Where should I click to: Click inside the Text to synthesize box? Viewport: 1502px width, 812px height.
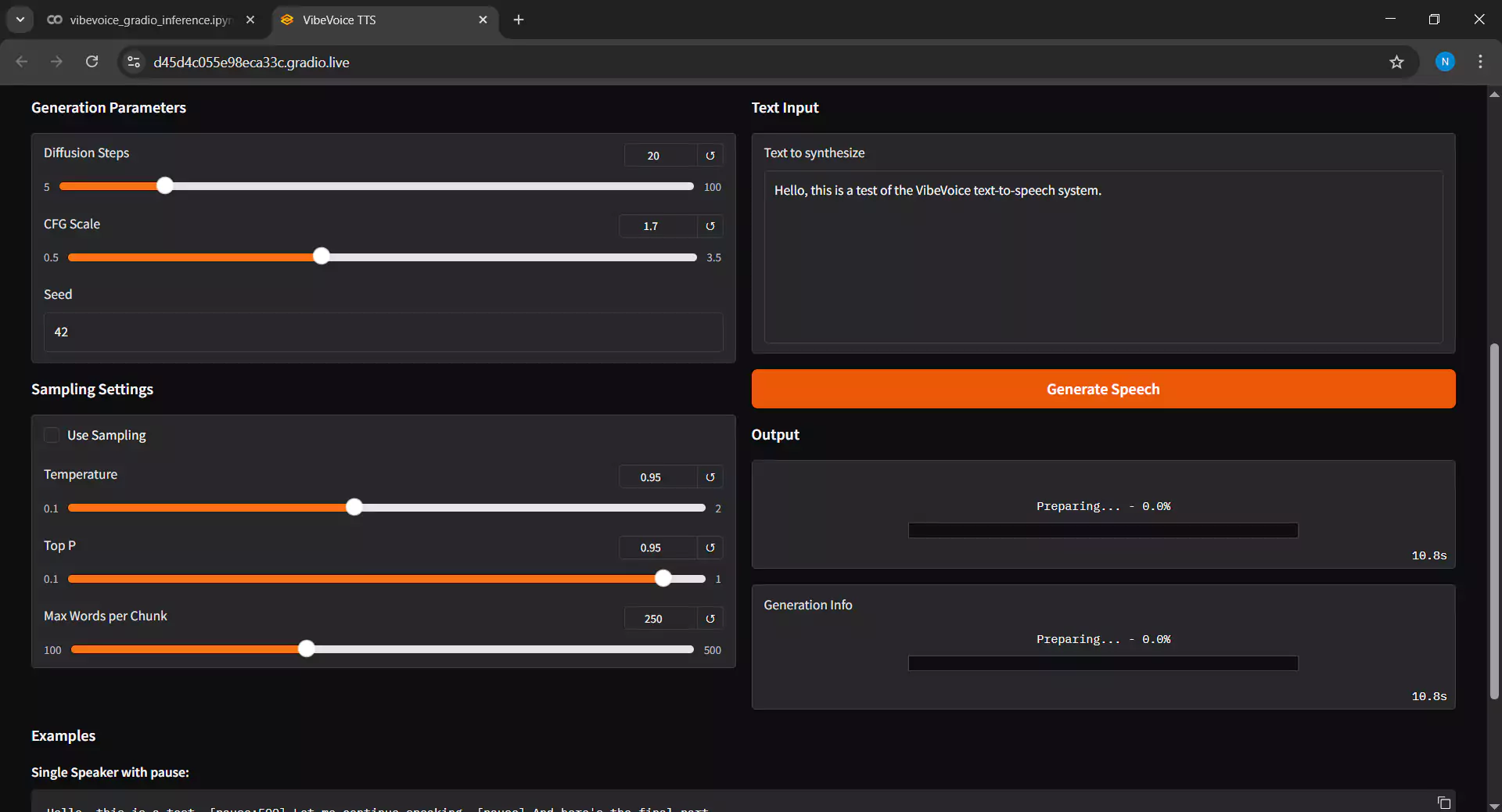click(x=1103, y=257)
